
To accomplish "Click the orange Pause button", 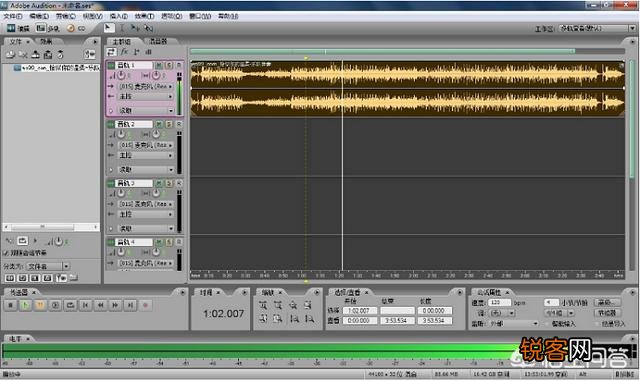I will pos(40,305).
